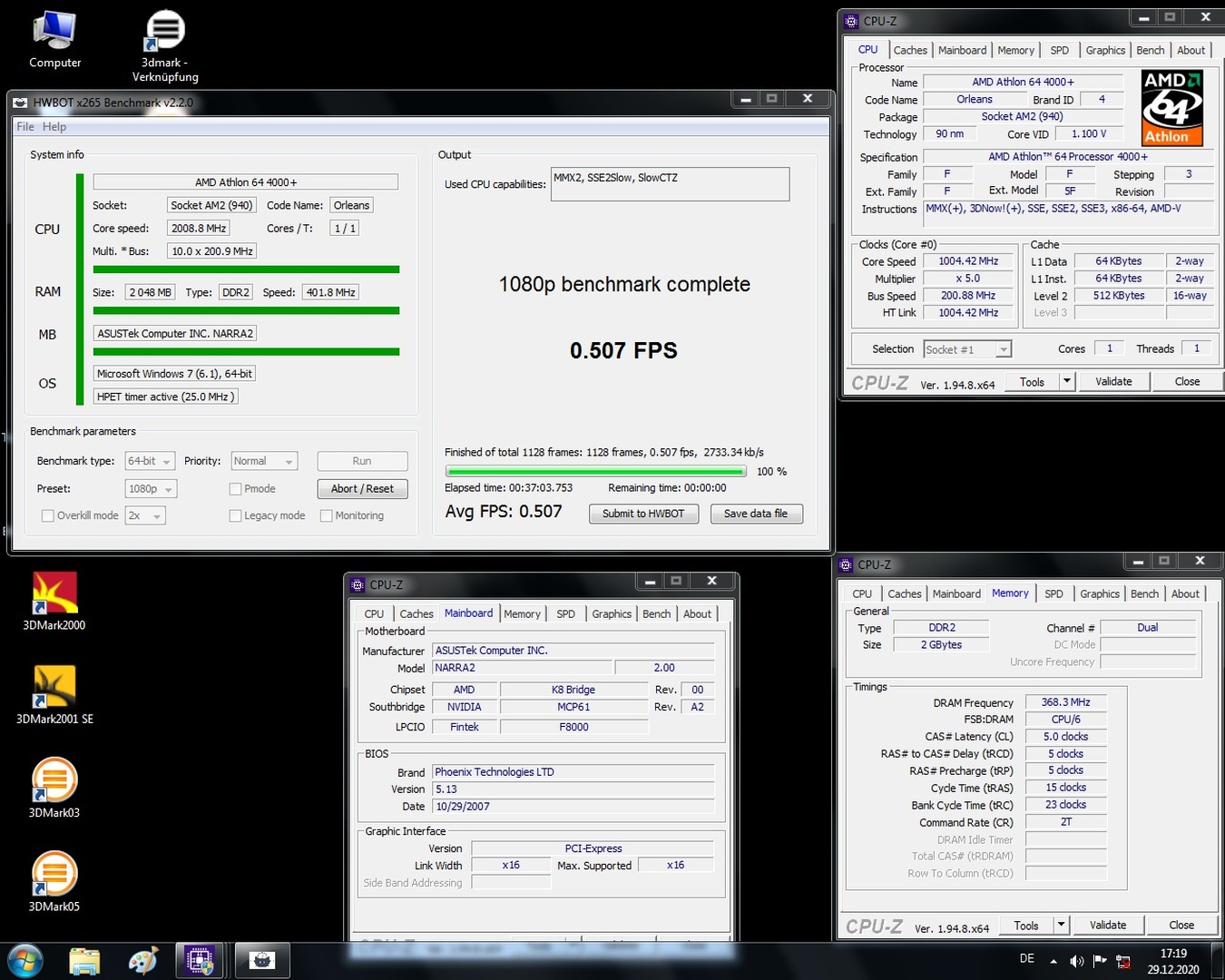Open the Overkill 2x dropdown
Viewport: 1225px width, 980px height.
(x=145, y=515)
